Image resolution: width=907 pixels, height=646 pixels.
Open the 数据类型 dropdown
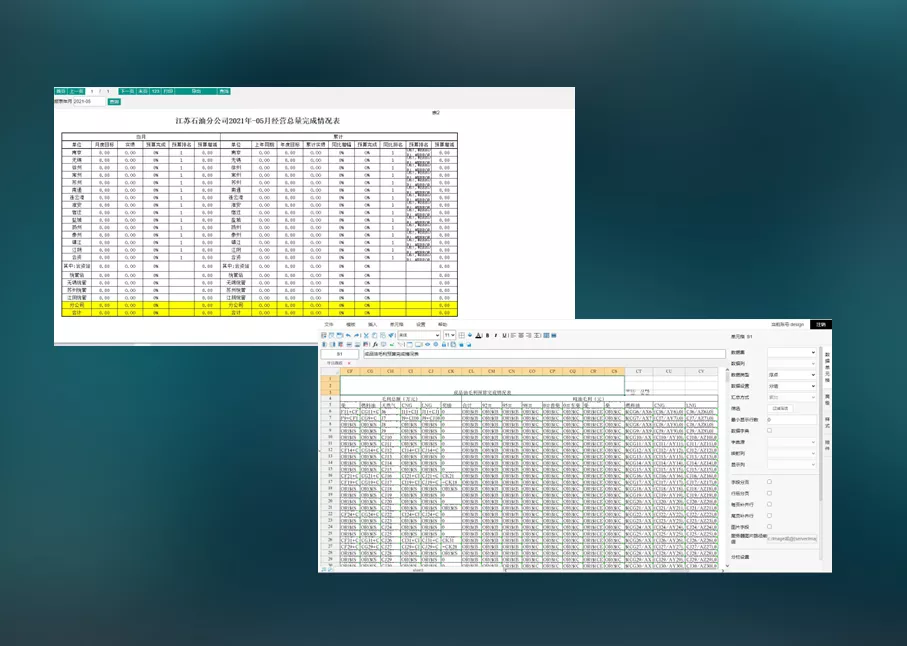coord(792,375)
